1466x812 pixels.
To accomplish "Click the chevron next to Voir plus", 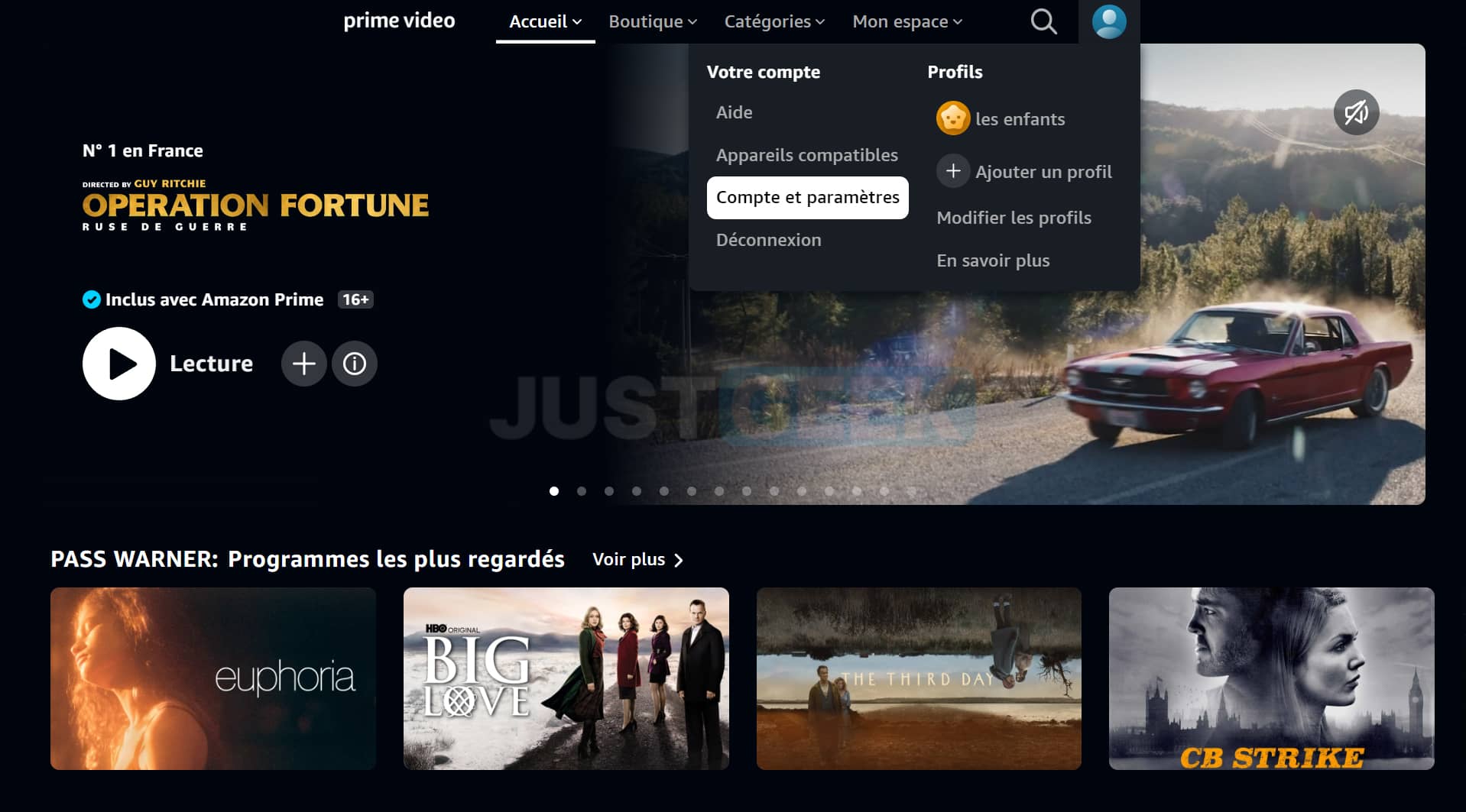I will (x=678, y=560).
